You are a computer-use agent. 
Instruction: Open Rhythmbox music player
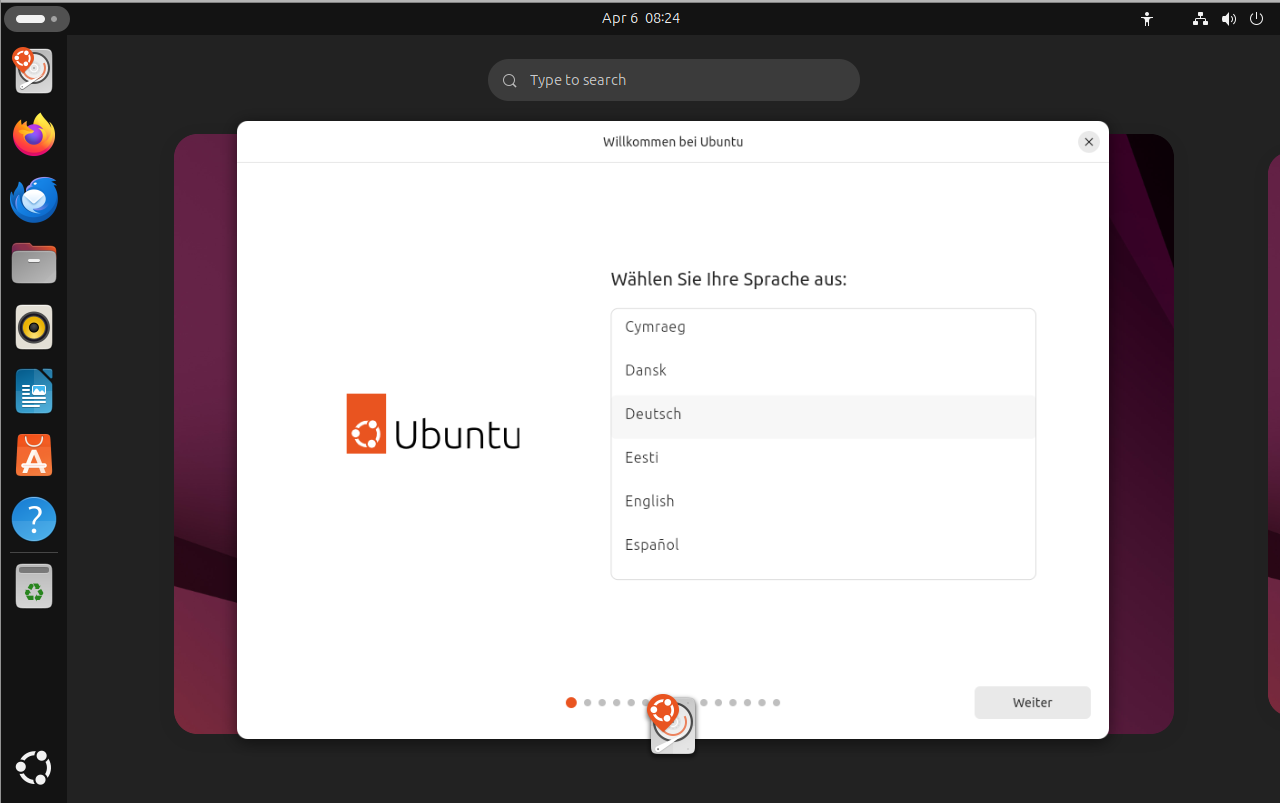(34, 327)
